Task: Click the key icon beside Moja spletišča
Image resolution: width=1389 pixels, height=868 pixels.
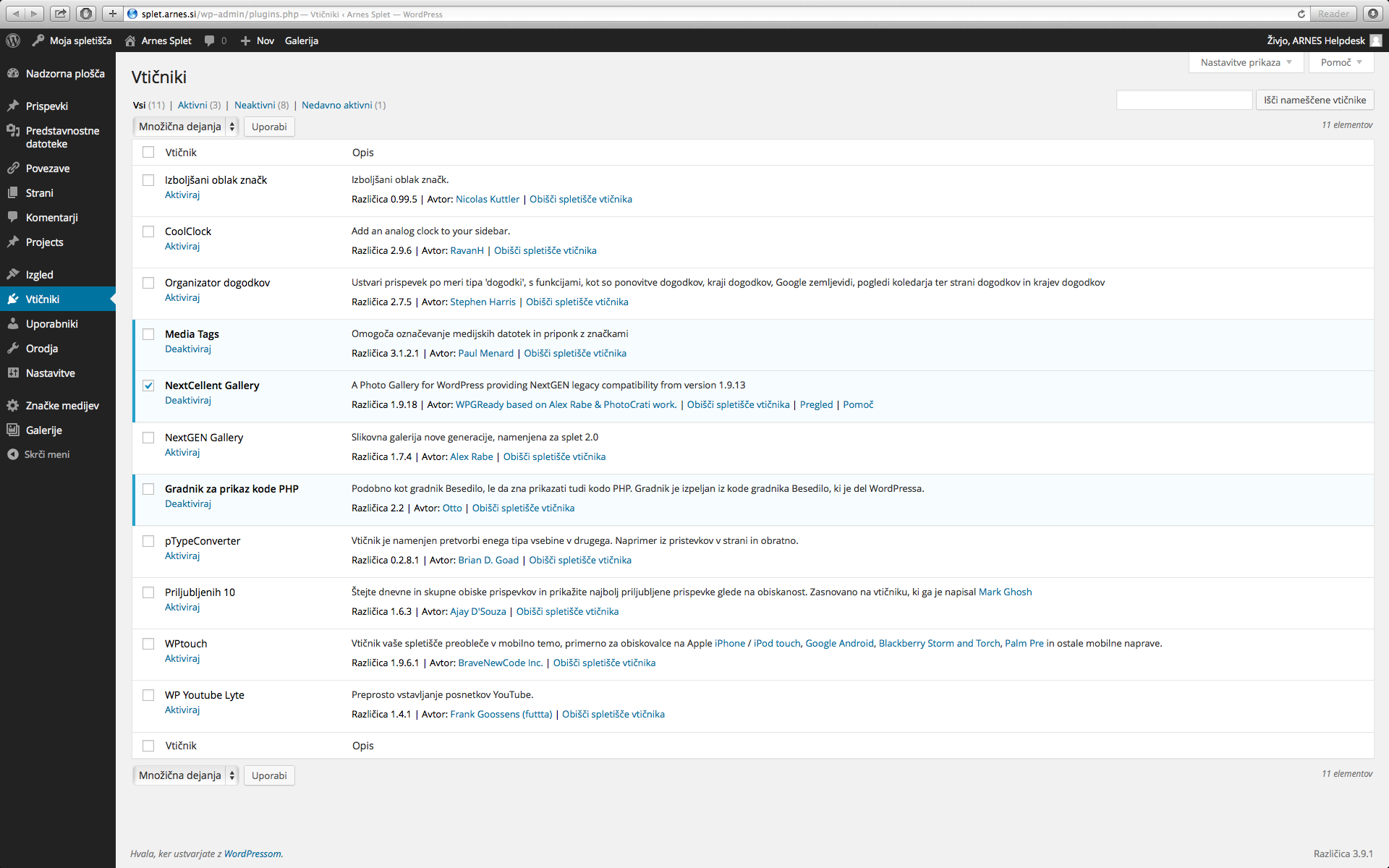Action: (x=38, y=41)
